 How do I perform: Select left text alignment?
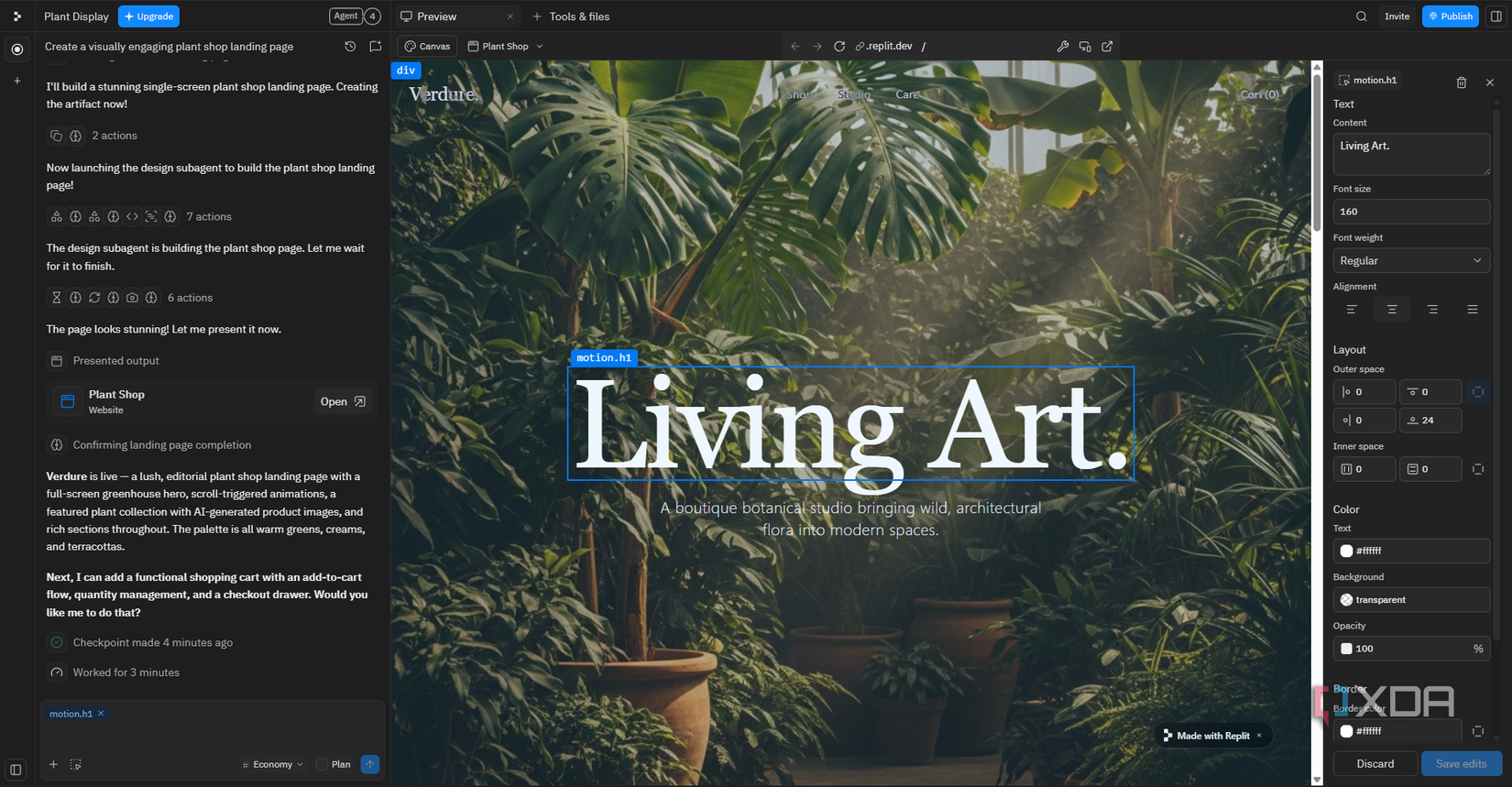point(1352,310)
